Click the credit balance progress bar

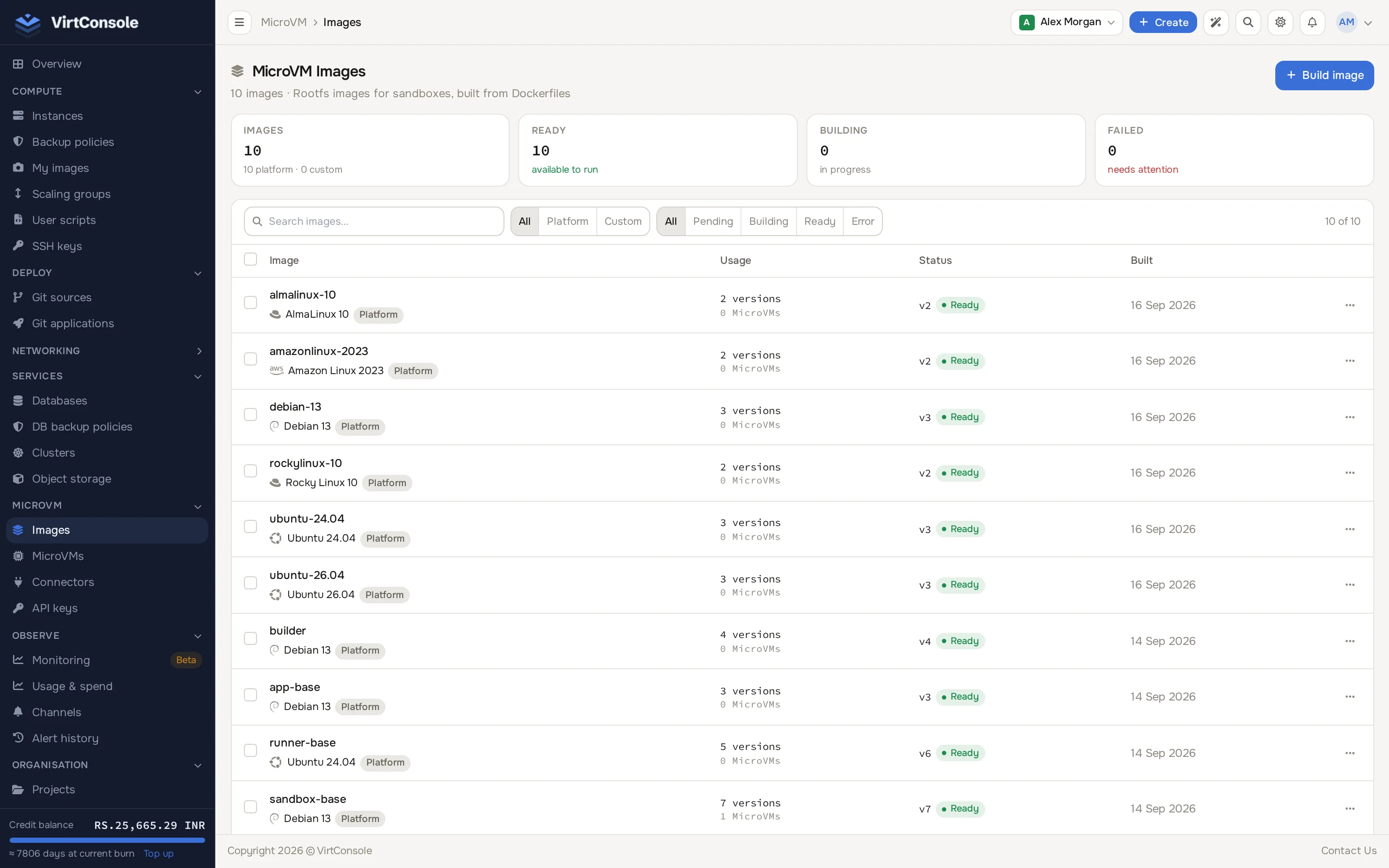tap(107, 841)
